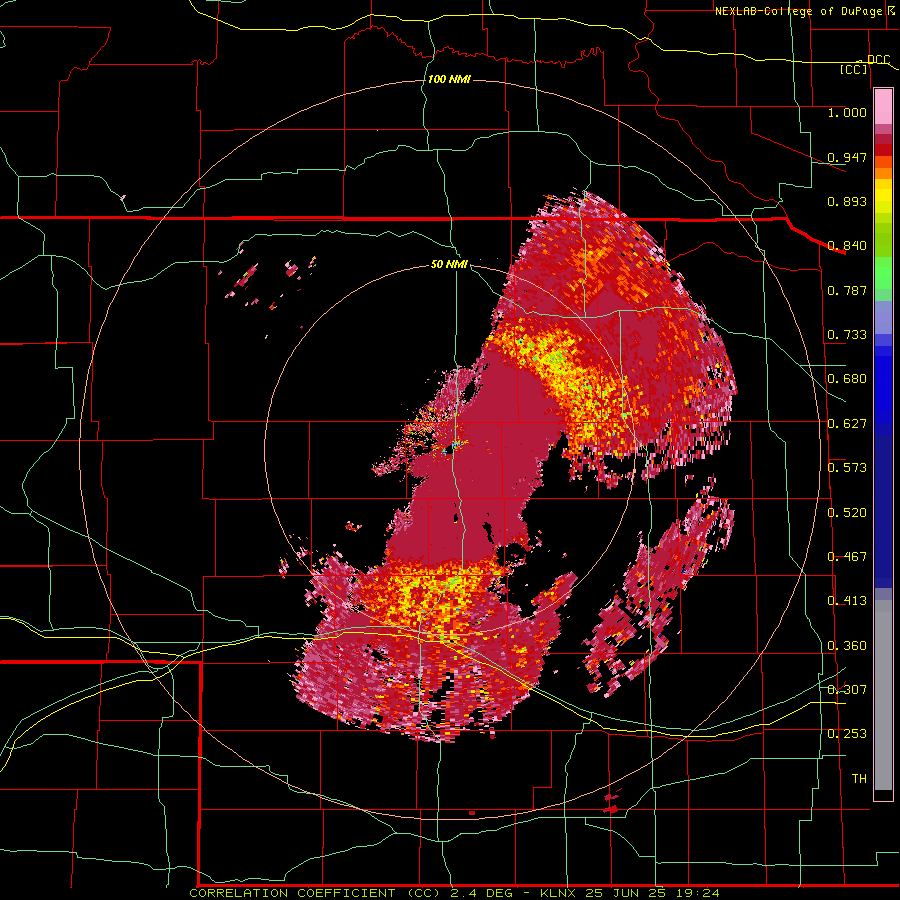Select the 0.467 scale value
The height and width of the screenshot is (900, 900).
[847, 557]
